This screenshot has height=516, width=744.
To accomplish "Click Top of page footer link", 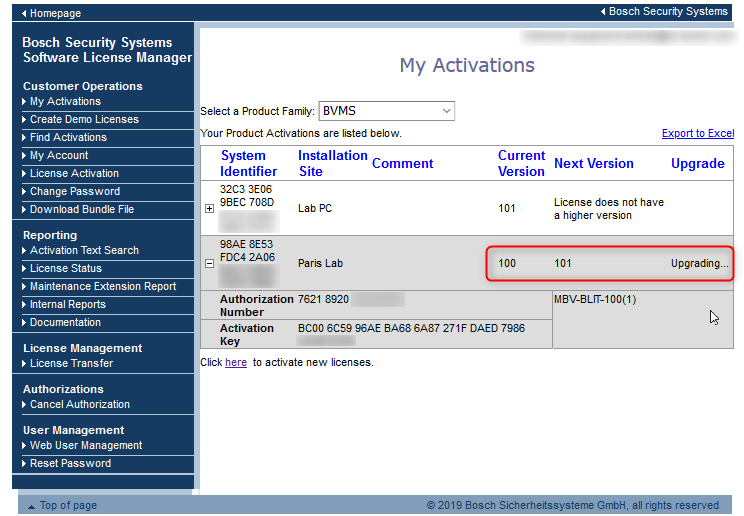I will pyautogui.click(x=68, y=505).
